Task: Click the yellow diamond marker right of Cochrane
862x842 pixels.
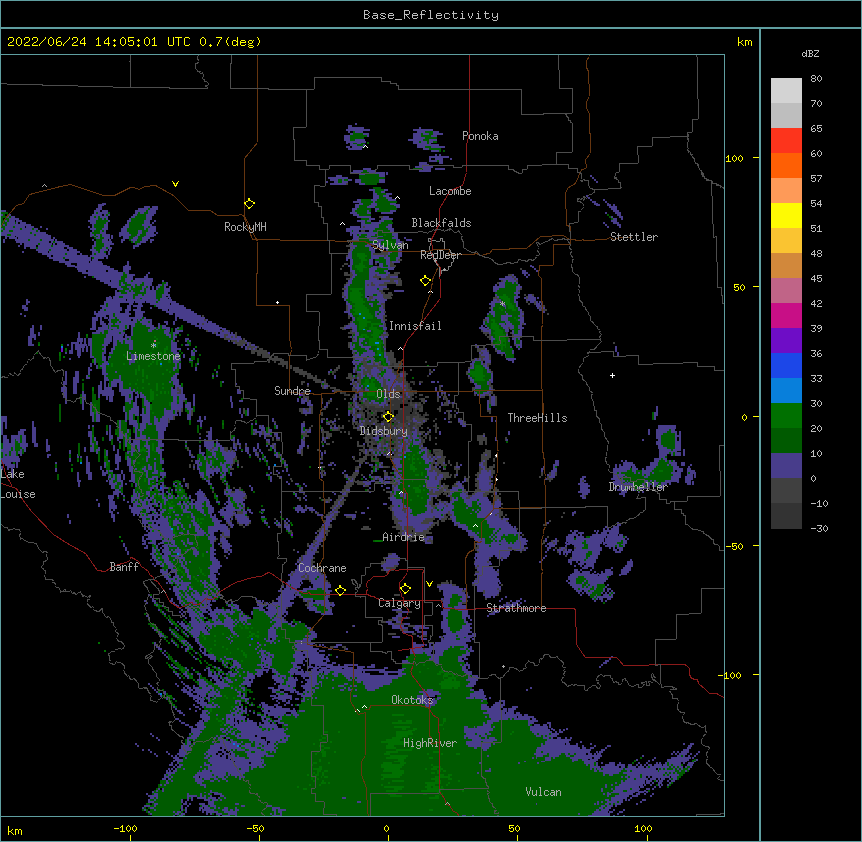Action: click(340, 590)
